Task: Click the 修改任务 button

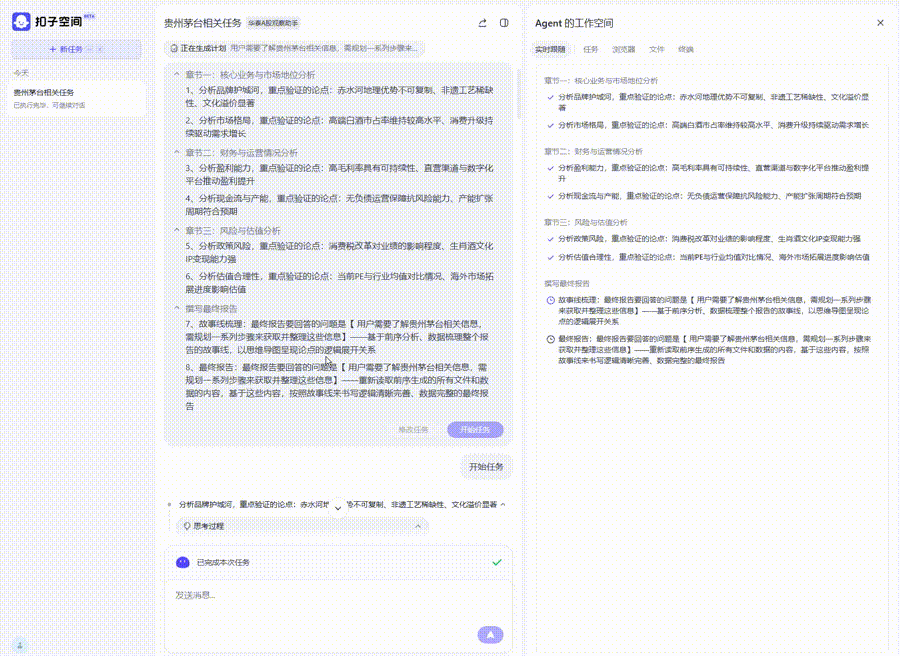Action: (413, 429)
